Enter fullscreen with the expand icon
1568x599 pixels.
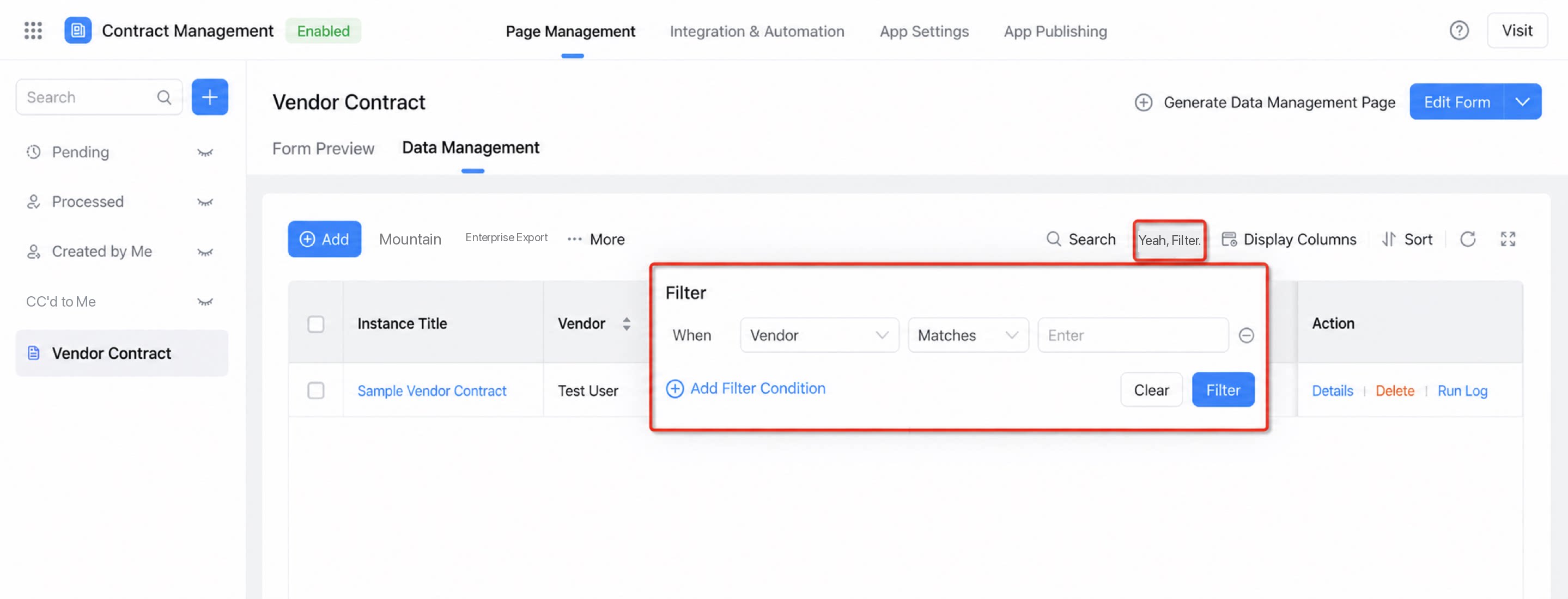pyautogui.click(x=1508, y=239)
